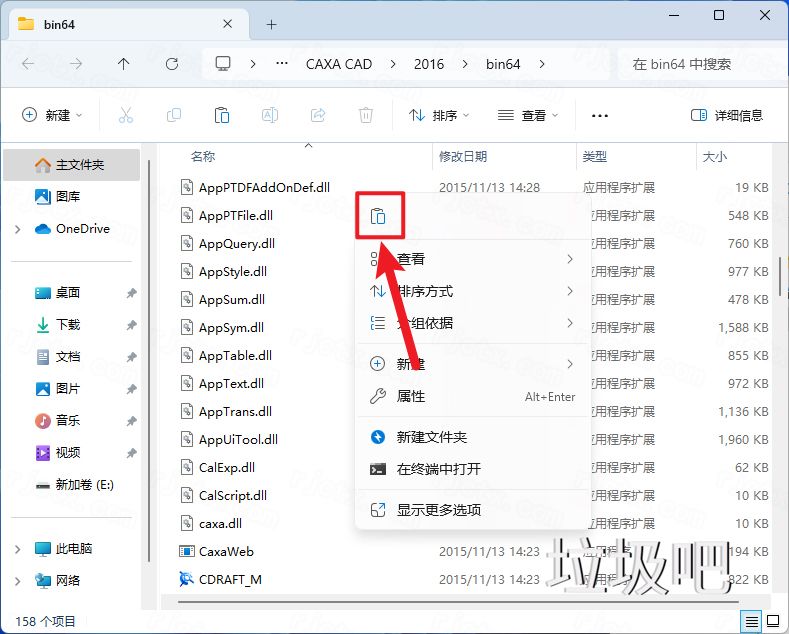
Task: Open new tab with plus button
Action: coord(271,23)
